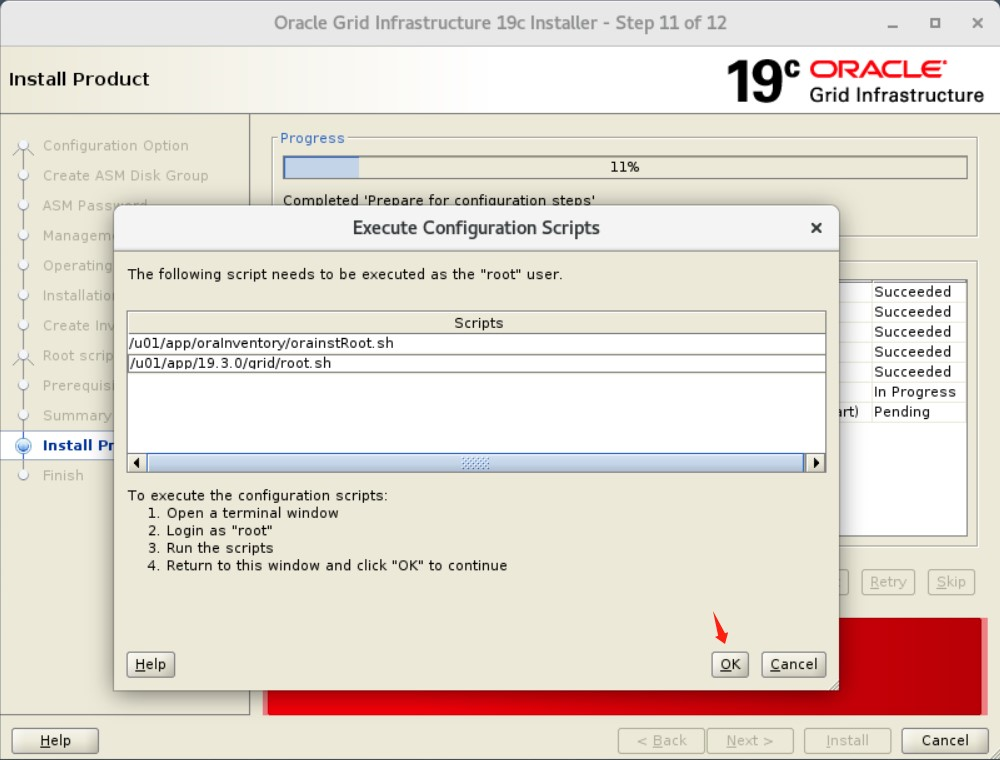Click the left arrow of the scripts scrollbar
The height and width of the screenshot is (760, 1000).
pyautogui.click(x=137, y=463)
